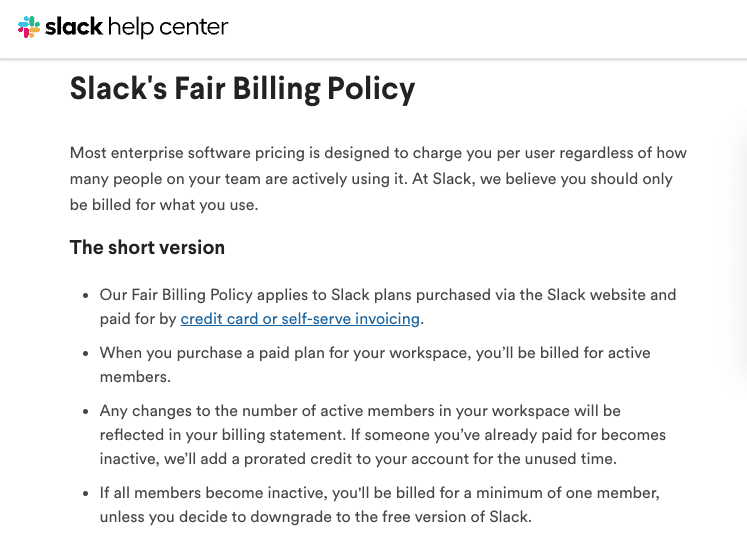Image resolution: width=747 pixels, height=544 pixels.
Task: Click the "Slack's Fair Billing Policy" page title
Action: point(242,89)
